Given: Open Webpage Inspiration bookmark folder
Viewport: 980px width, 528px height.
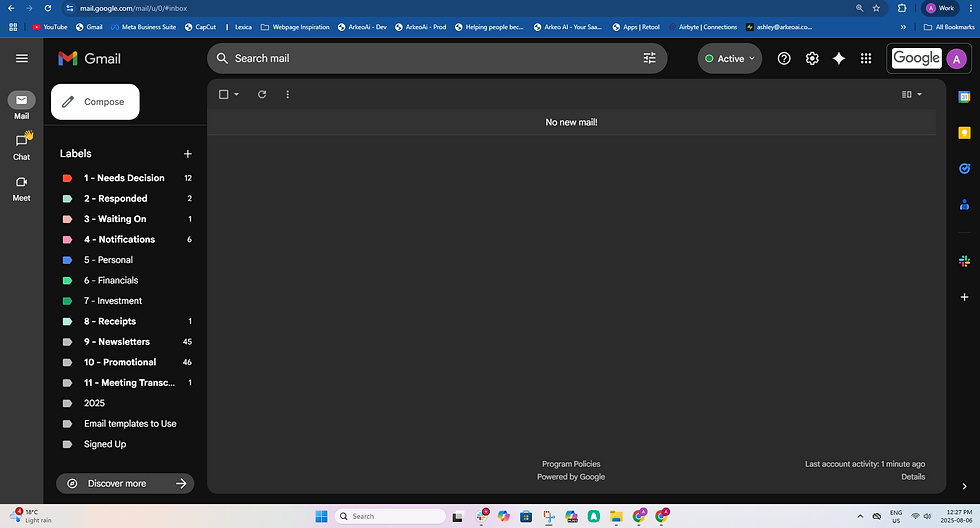Looking at the screenshot, I should (295, 27).
